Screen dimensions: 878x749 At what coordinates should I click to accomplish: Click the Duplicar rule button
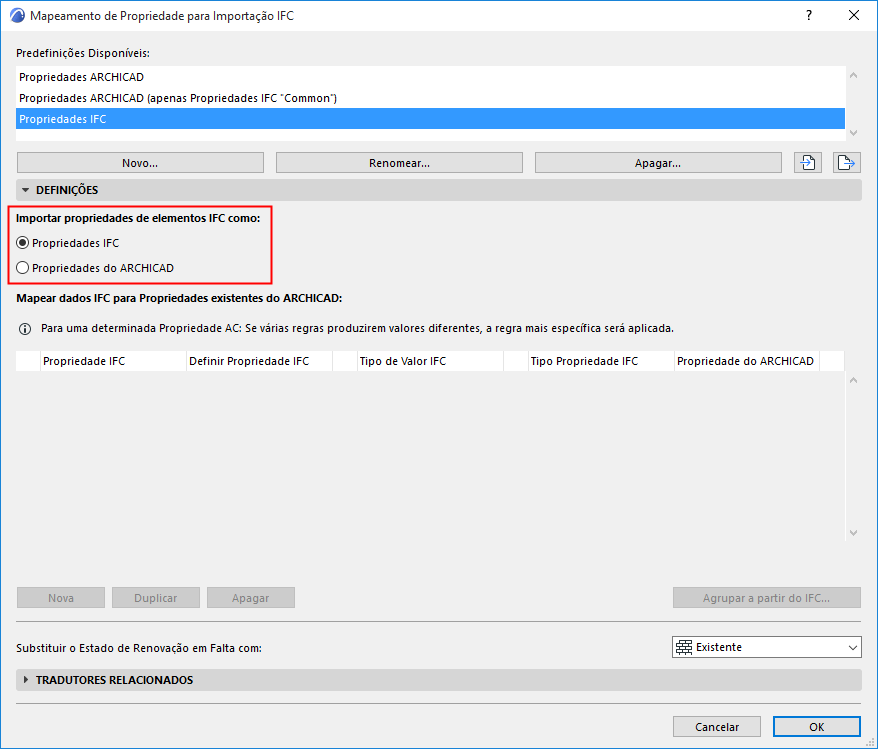156,598
